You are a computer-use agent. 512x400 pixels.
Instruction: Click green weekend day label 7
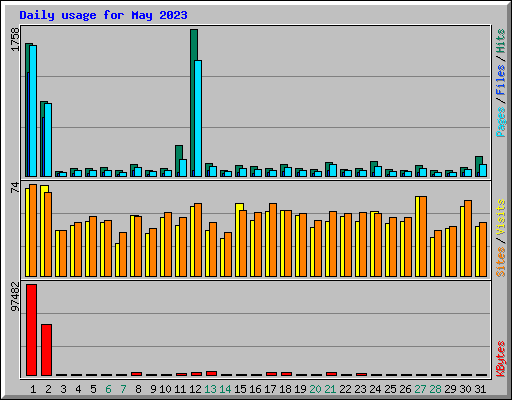123,389
